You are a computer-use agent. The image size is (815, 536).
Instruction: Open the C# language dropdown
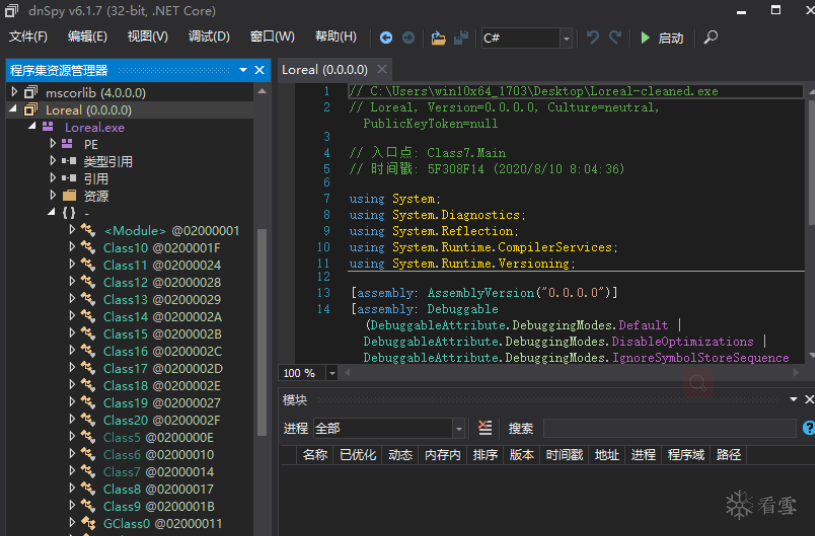click(566, 38)
